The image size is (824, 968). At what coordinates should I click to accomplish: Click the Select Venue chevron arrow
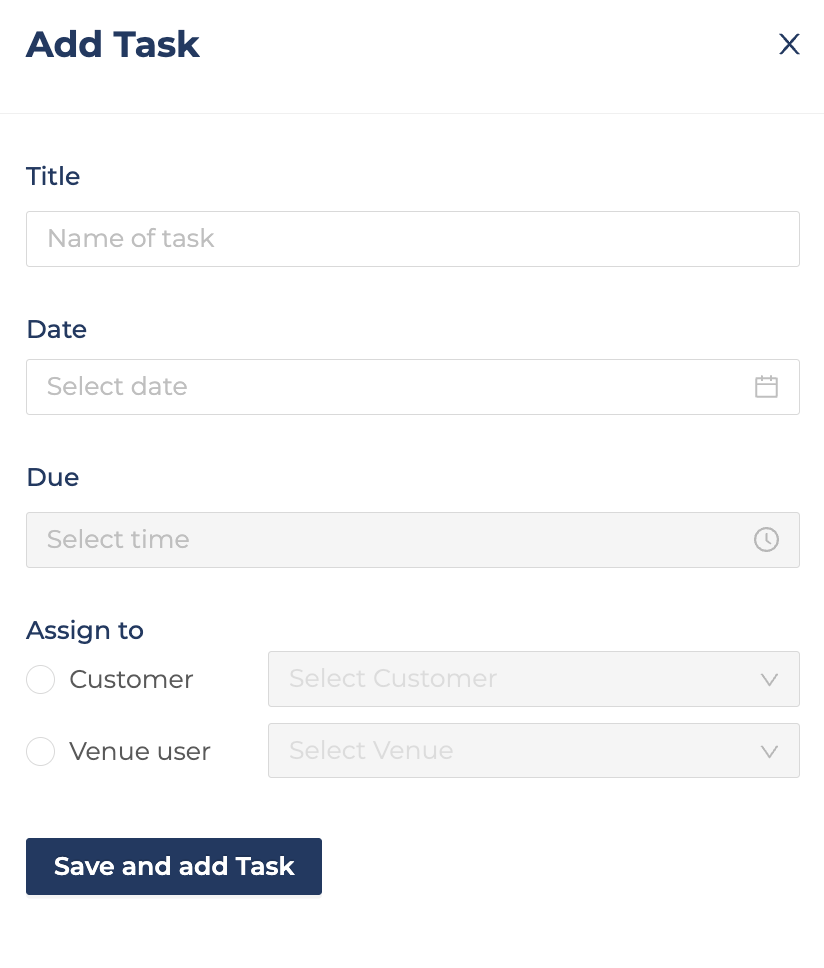(769, 751)
